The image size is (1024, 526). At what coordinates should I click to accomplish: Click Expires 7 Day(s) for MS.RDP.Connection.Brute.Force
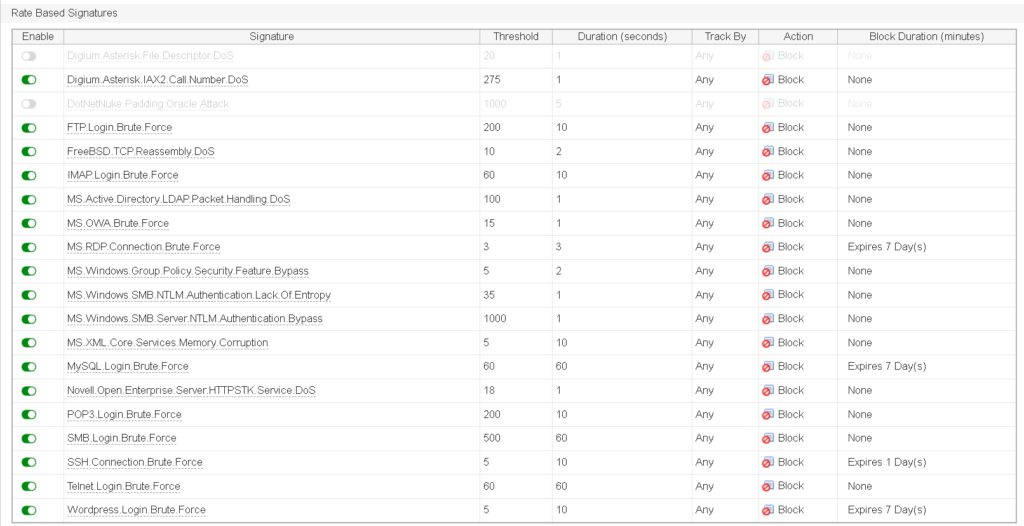[x=887, y=247]
